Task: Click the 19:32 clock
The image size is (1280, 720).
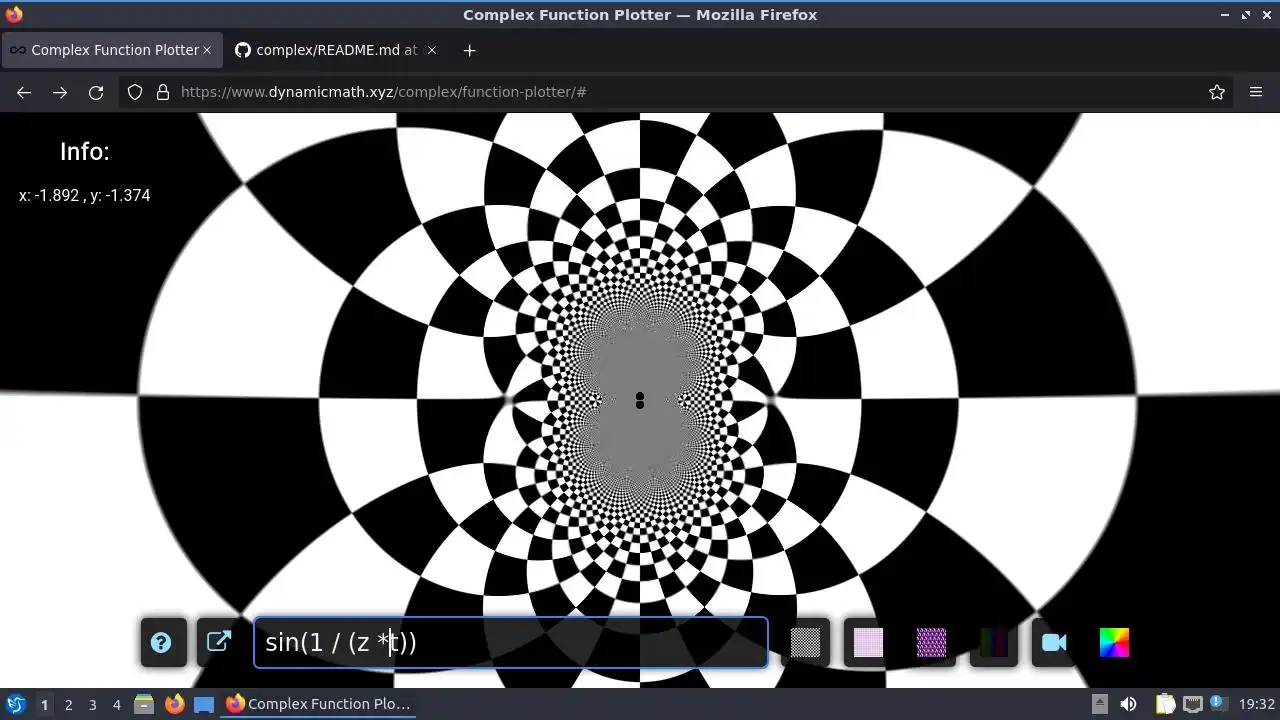Action: 1256,704
